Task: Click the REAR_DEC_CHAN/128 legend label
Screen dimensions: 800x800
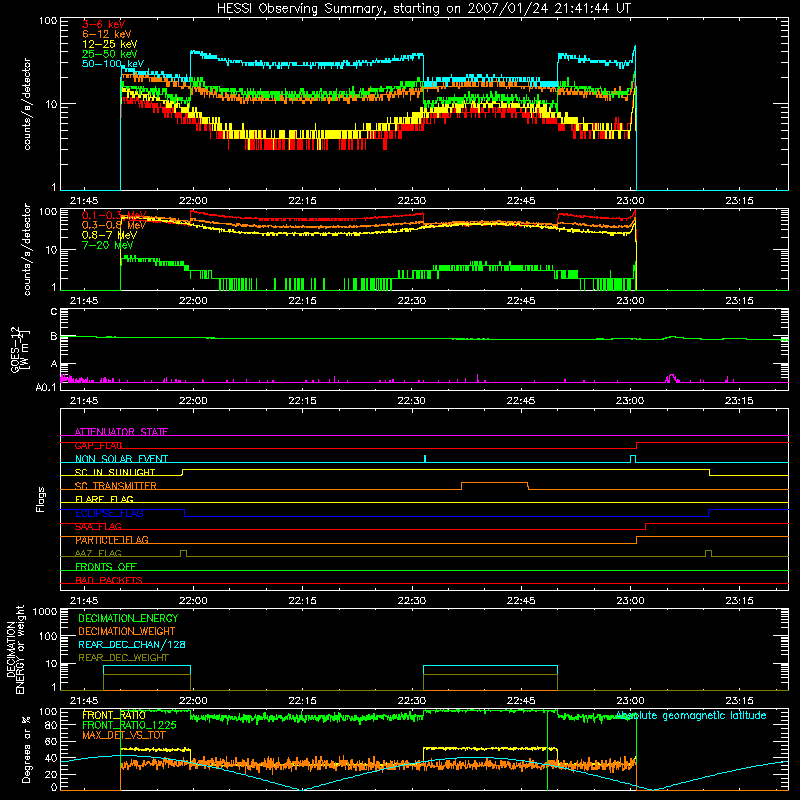Action: [x=132, y=644]
